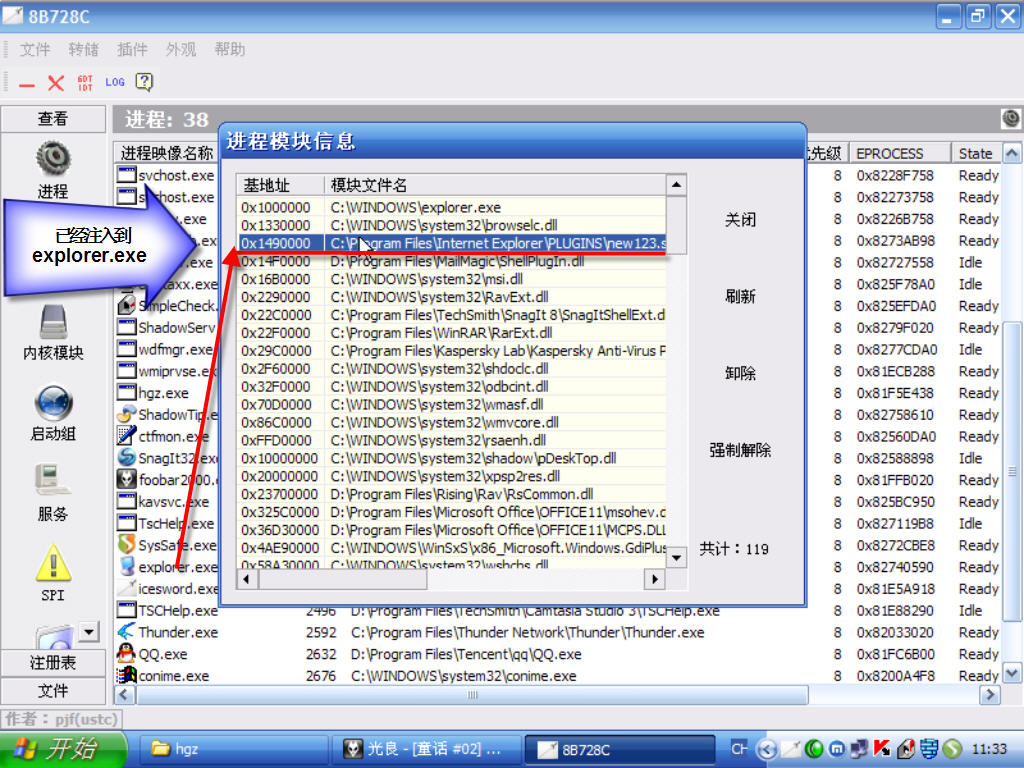Select the SysSafe.exe shield icon
Screen dimensions: 1024x768
tap(126, 544)
